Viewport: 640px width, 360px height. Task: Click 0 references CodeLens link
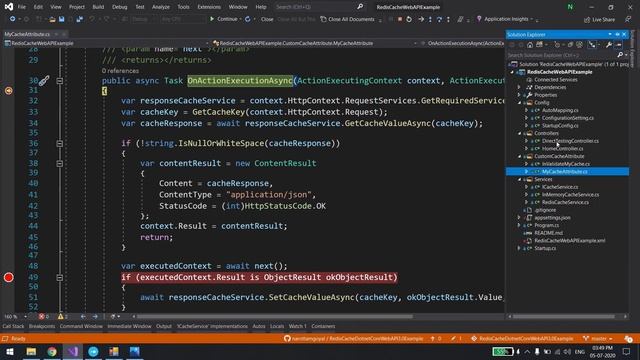click(120, 71)
